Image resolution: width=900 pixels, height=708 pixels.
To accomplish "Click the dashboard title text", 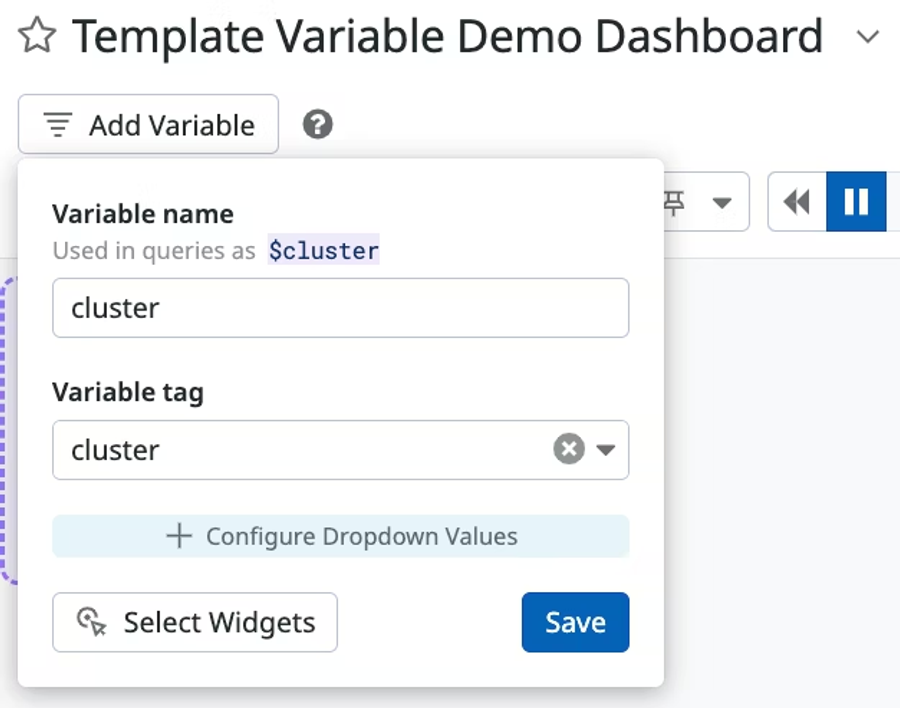I will 447,38.
